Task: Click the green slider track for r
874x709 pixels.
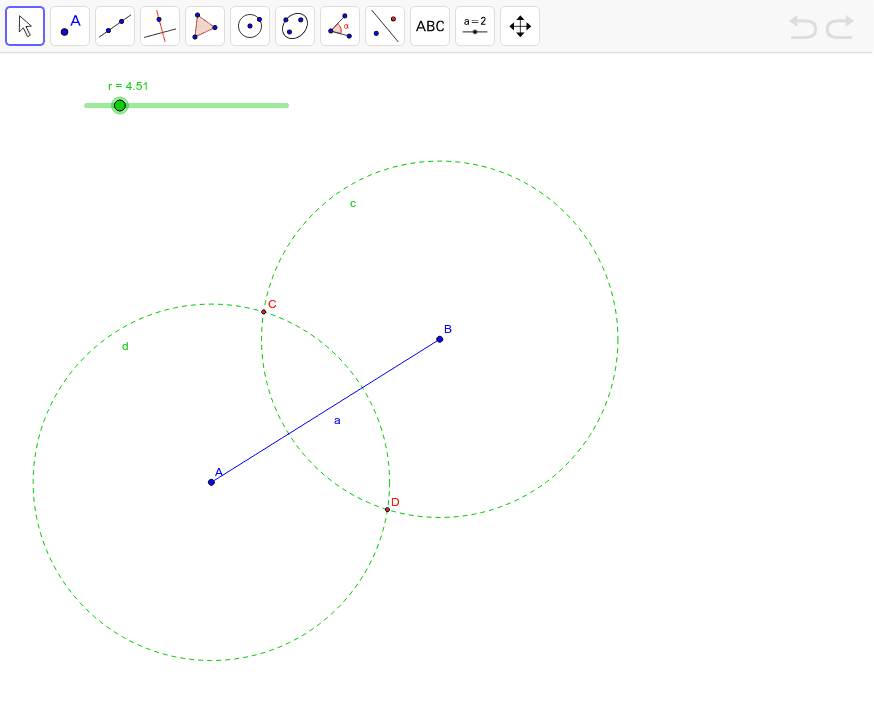Action: (x=186, y=105)
